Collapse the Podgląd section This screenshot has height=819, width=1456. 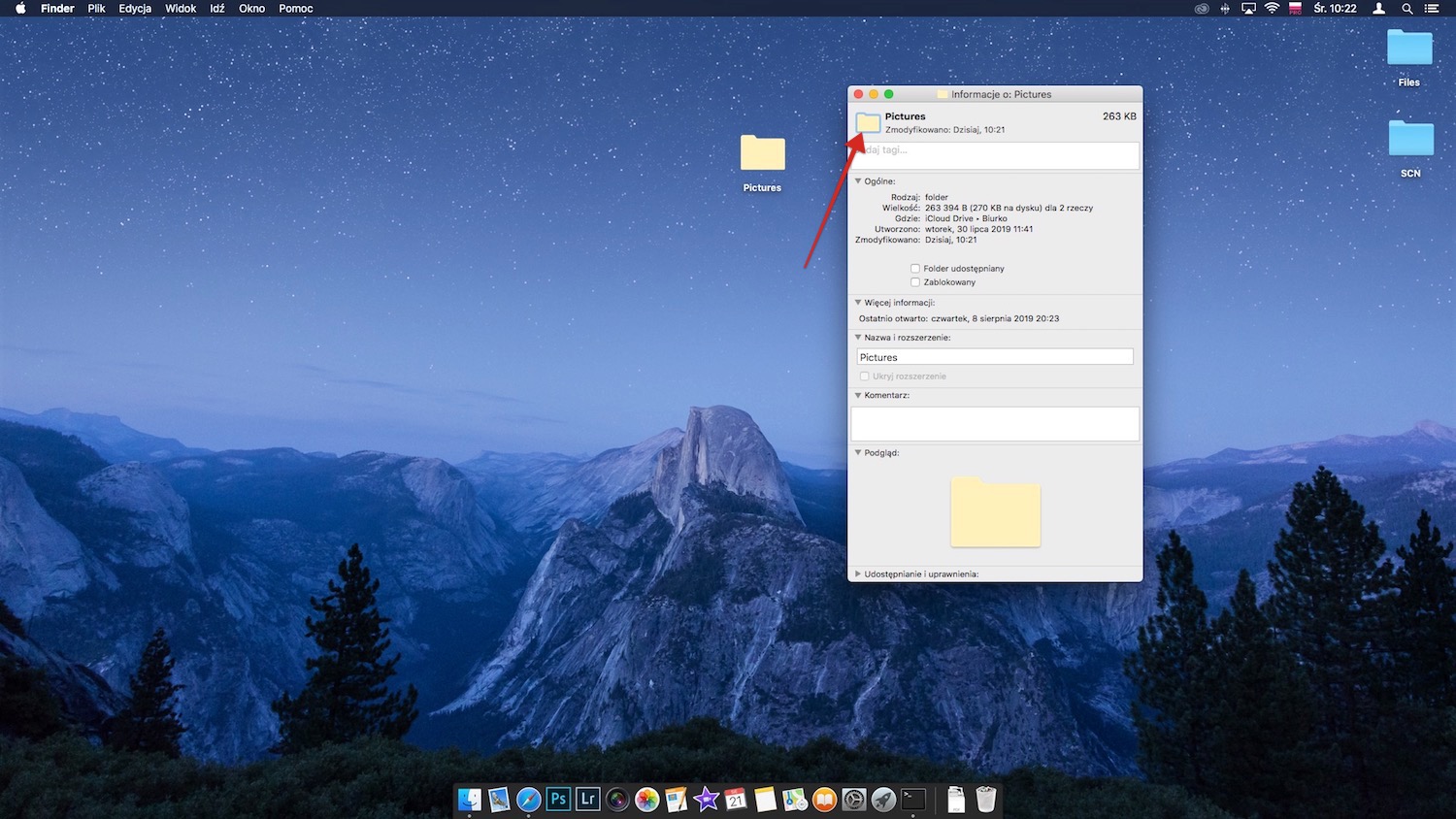858,452
